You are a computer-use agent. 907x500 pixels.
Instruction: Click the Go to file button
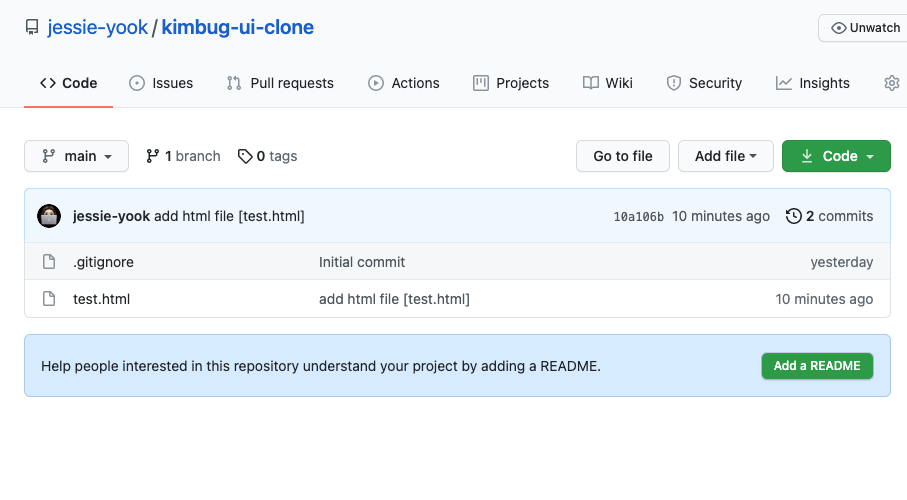(x=622, y=156)
